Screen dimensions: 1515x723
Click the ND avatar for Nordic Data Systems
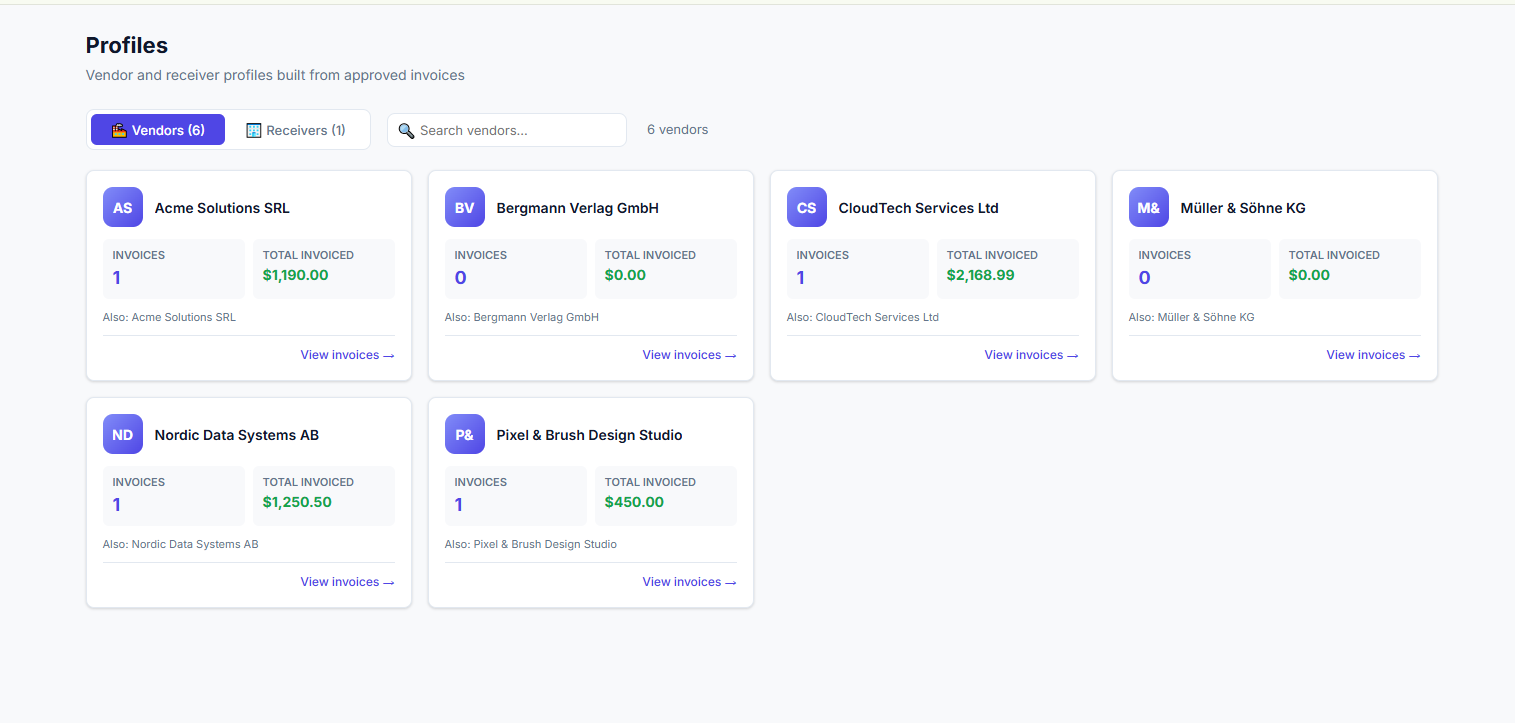pyautogui.click(x=123, y=435)
